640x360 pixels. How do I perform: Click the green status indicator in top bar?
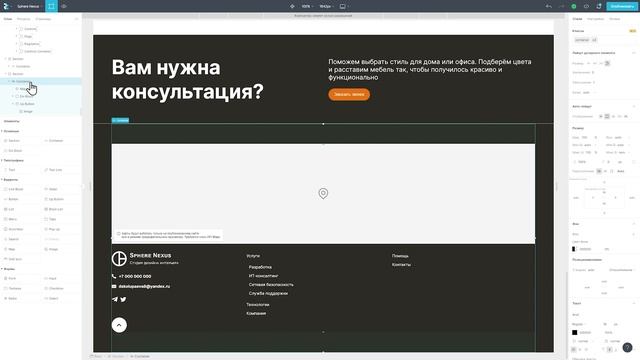point(574,6)
